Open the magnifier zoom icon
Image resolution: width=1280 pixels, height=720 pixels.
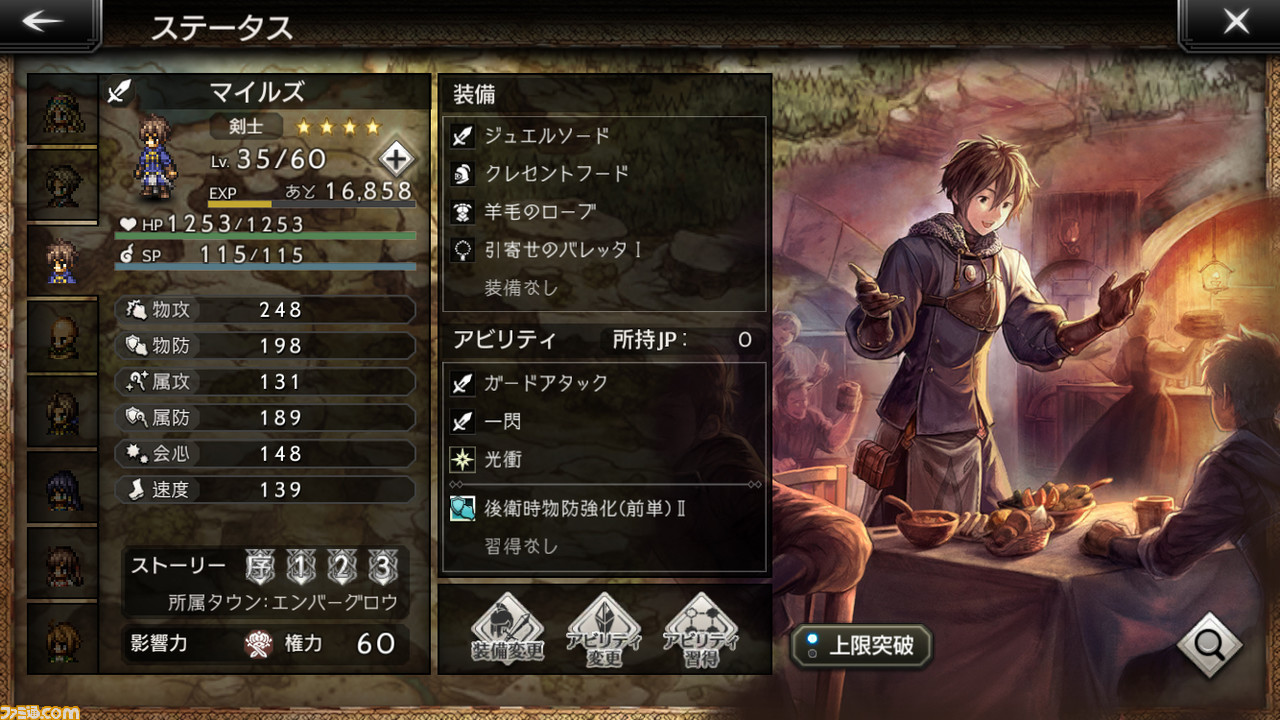coord(1210,644)
